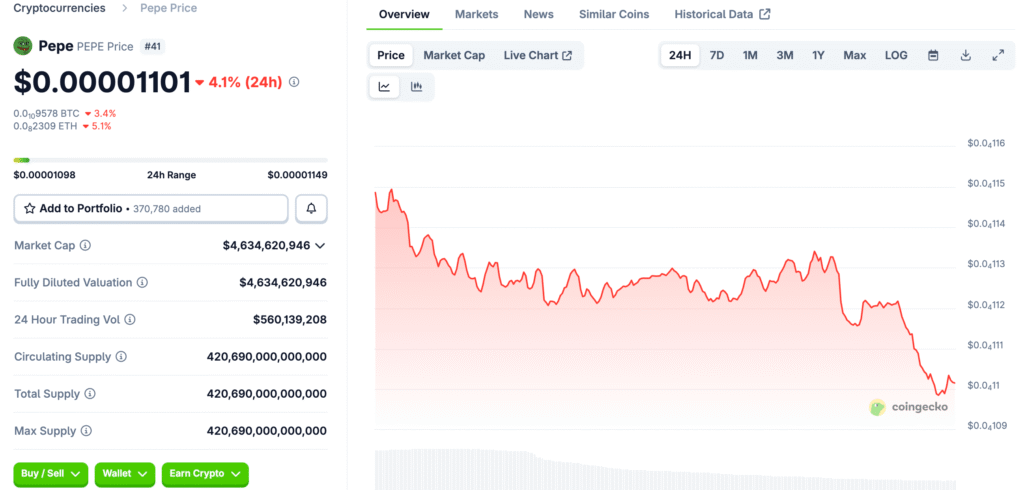Click the $0.00001101 price value

pyautogui.click(x=103, y=82)
